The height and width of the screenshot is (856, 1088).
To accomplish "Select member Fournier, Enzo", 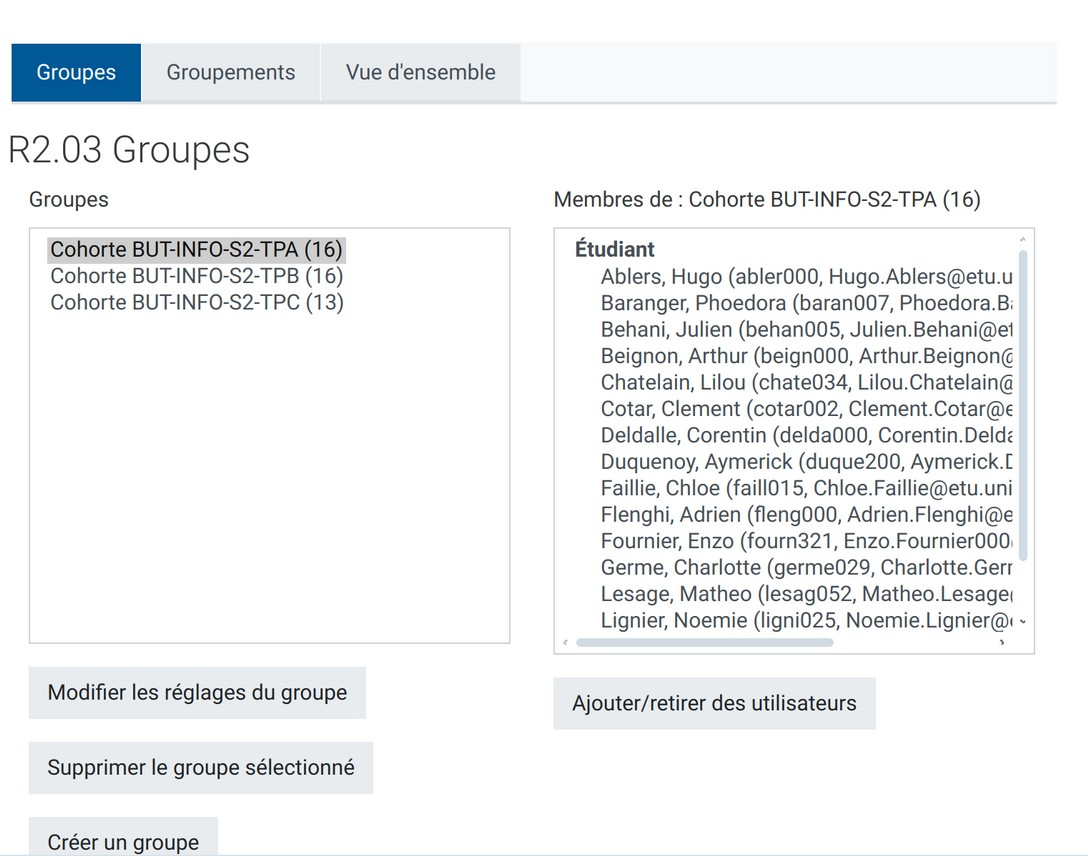I will (806, 541).
